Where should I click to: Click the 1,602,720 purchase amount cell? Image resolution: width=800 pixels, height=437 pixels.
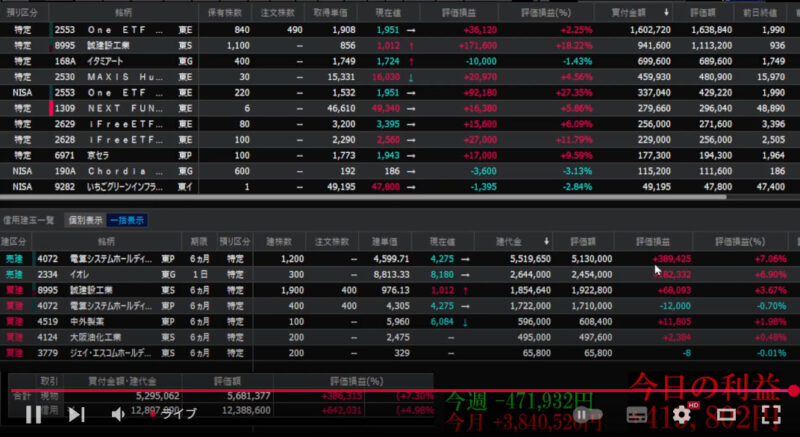pyautogui.click(x=650, y=30)
